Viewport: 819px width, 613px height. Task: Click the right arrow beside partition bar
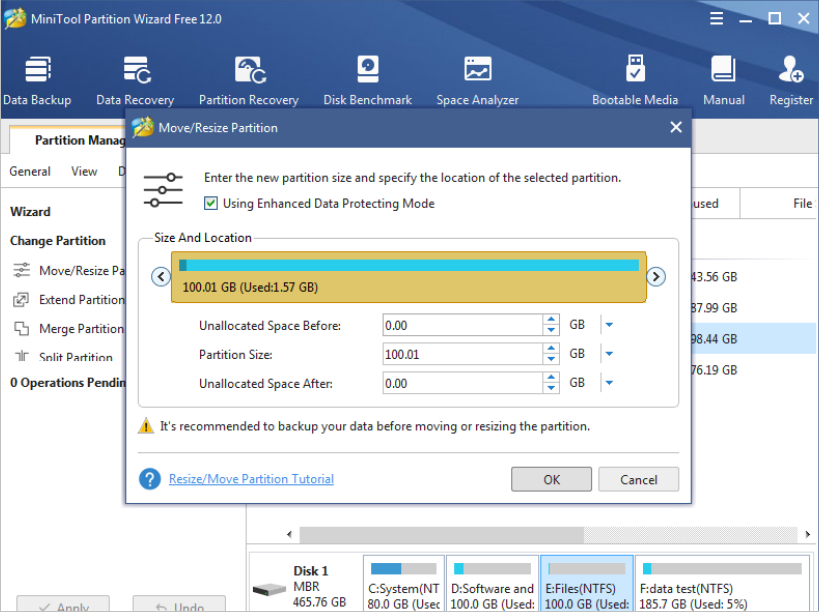click(656, 276)
